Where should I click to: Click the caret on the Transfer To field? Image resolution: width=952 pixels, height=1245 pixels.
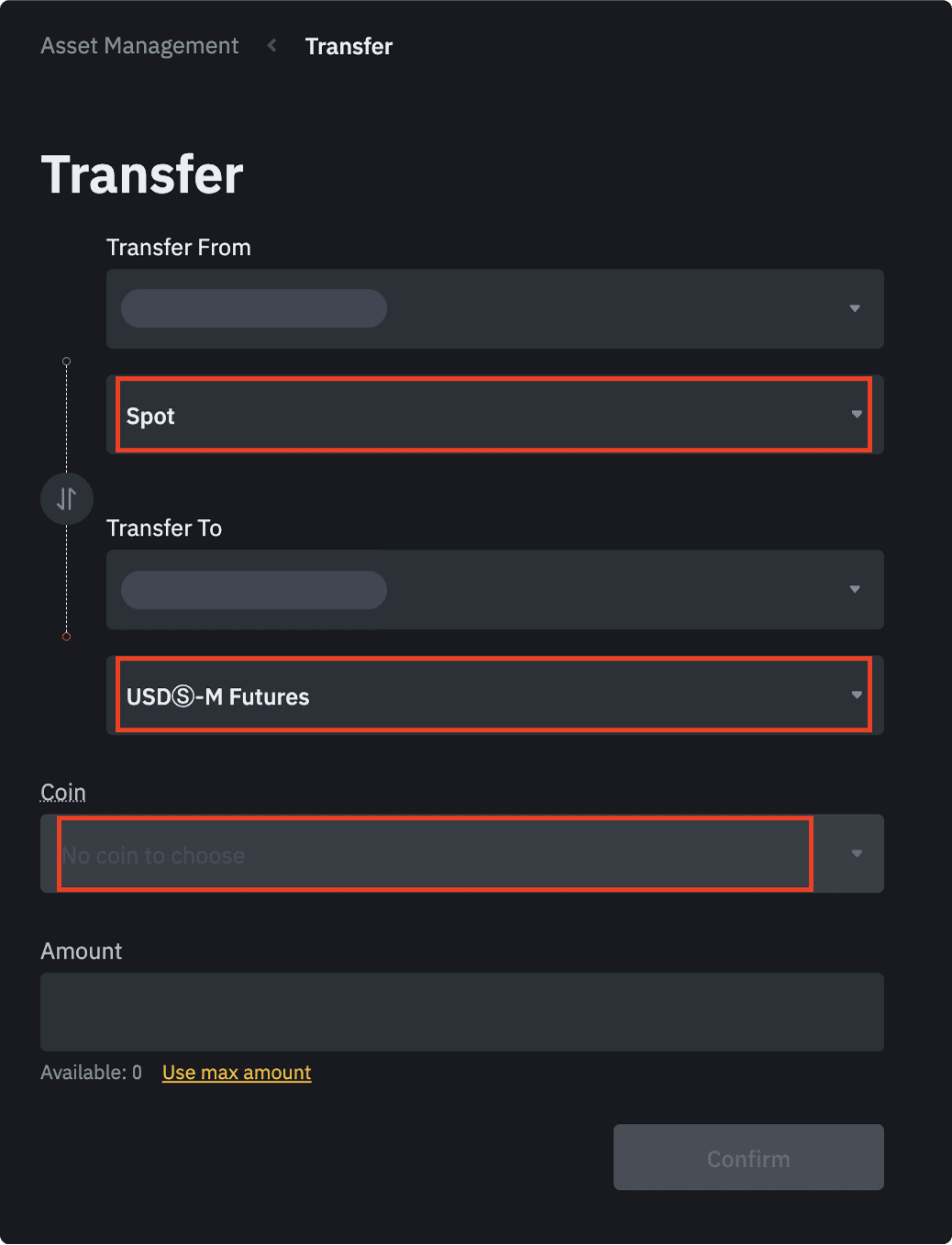pos(854,590)
